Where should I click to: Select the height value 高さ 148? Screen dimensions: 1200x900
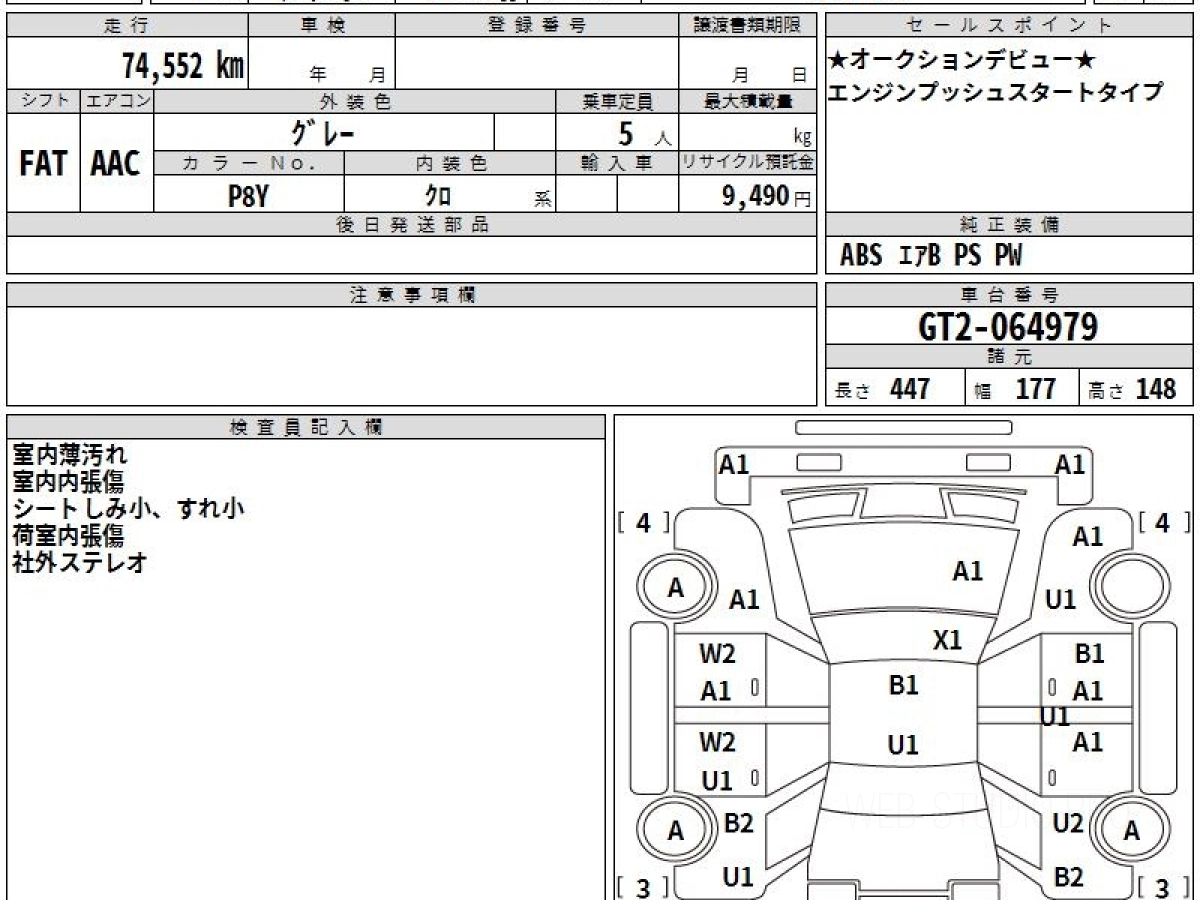(x=1134, y=389)
